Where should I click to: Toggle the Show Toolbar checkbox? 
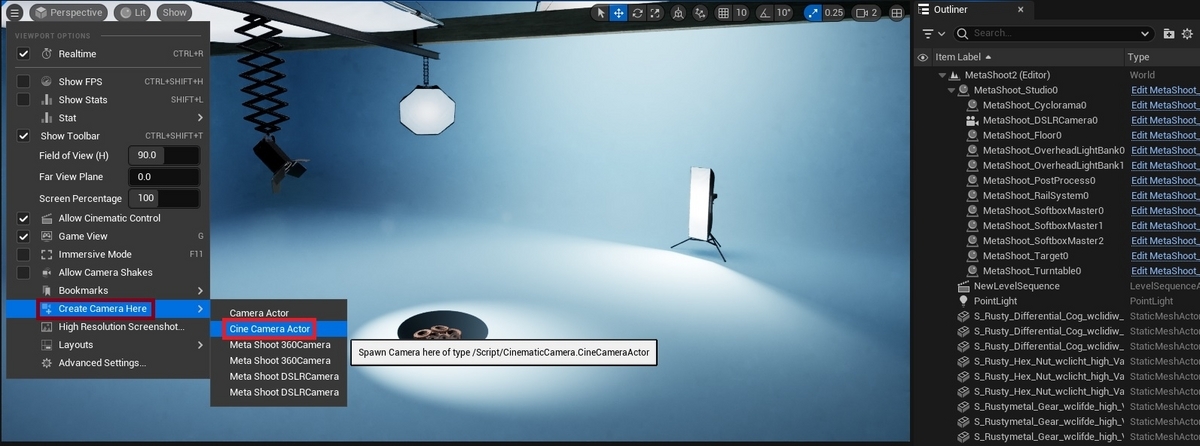(x=24, y=136)
